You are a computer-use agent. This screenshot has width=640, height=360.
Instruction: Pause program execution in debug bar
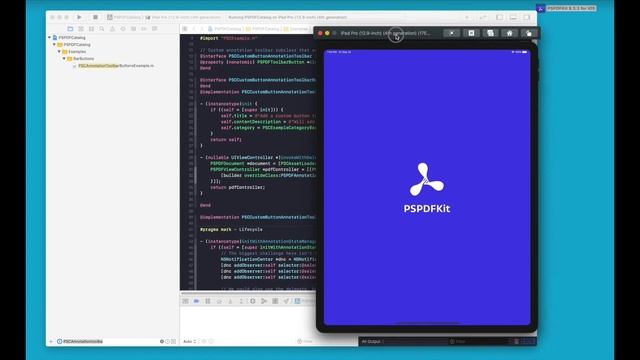coord(208,301)
